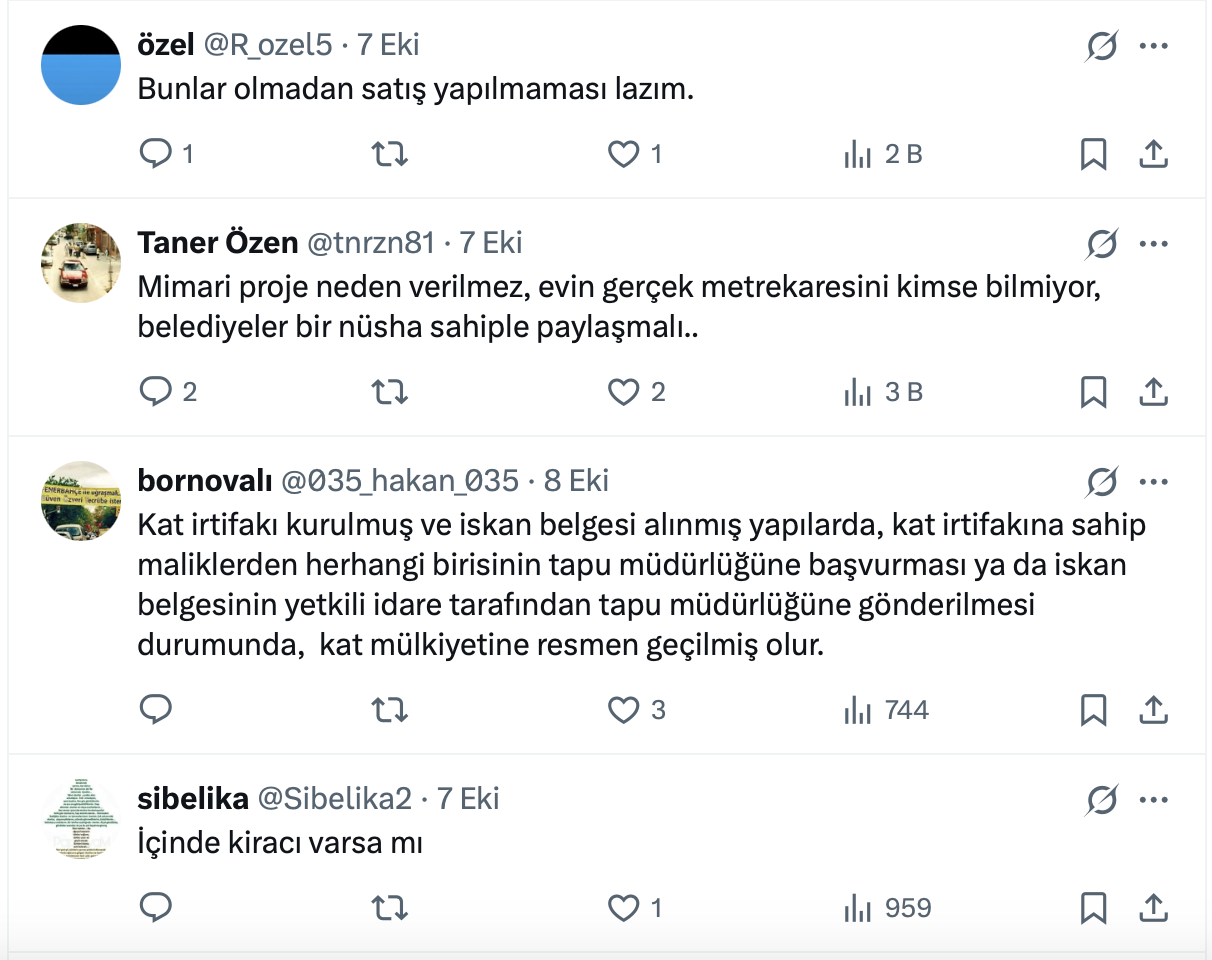This screenshot has width=1212, height=960.
Task: Open more options for Taner Özen's tweet
Action: (x=1154, y=243)
